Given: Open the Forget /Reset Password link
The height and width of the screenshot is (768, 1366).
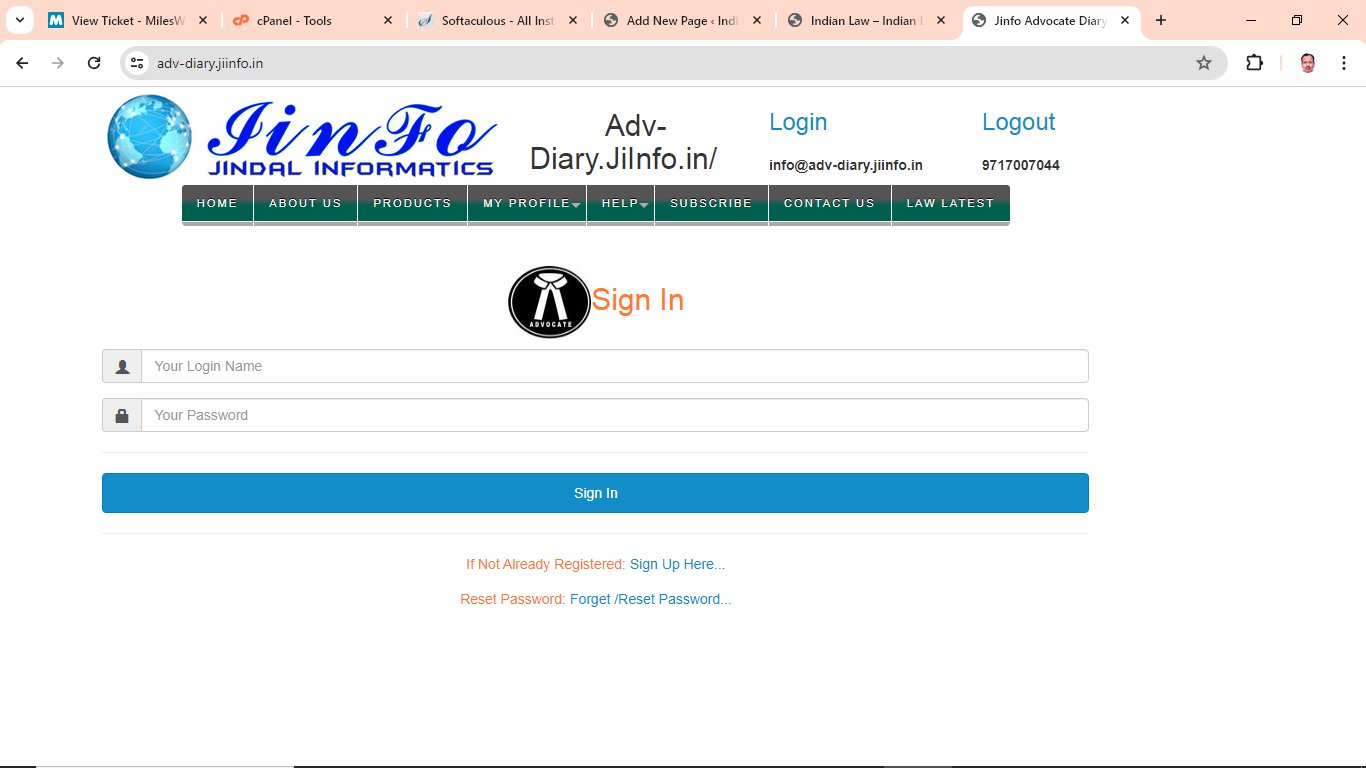Looking at the screenshot, I should pyautogui.click(x=650, y=599).
